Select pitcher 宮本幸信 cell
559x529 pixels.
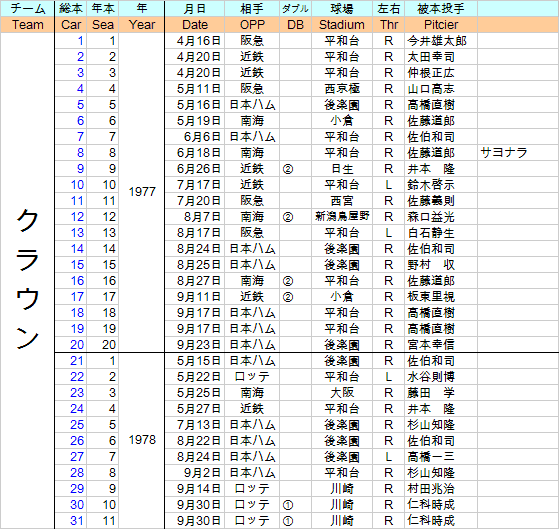pyautogui.click(x=441, y=345)
